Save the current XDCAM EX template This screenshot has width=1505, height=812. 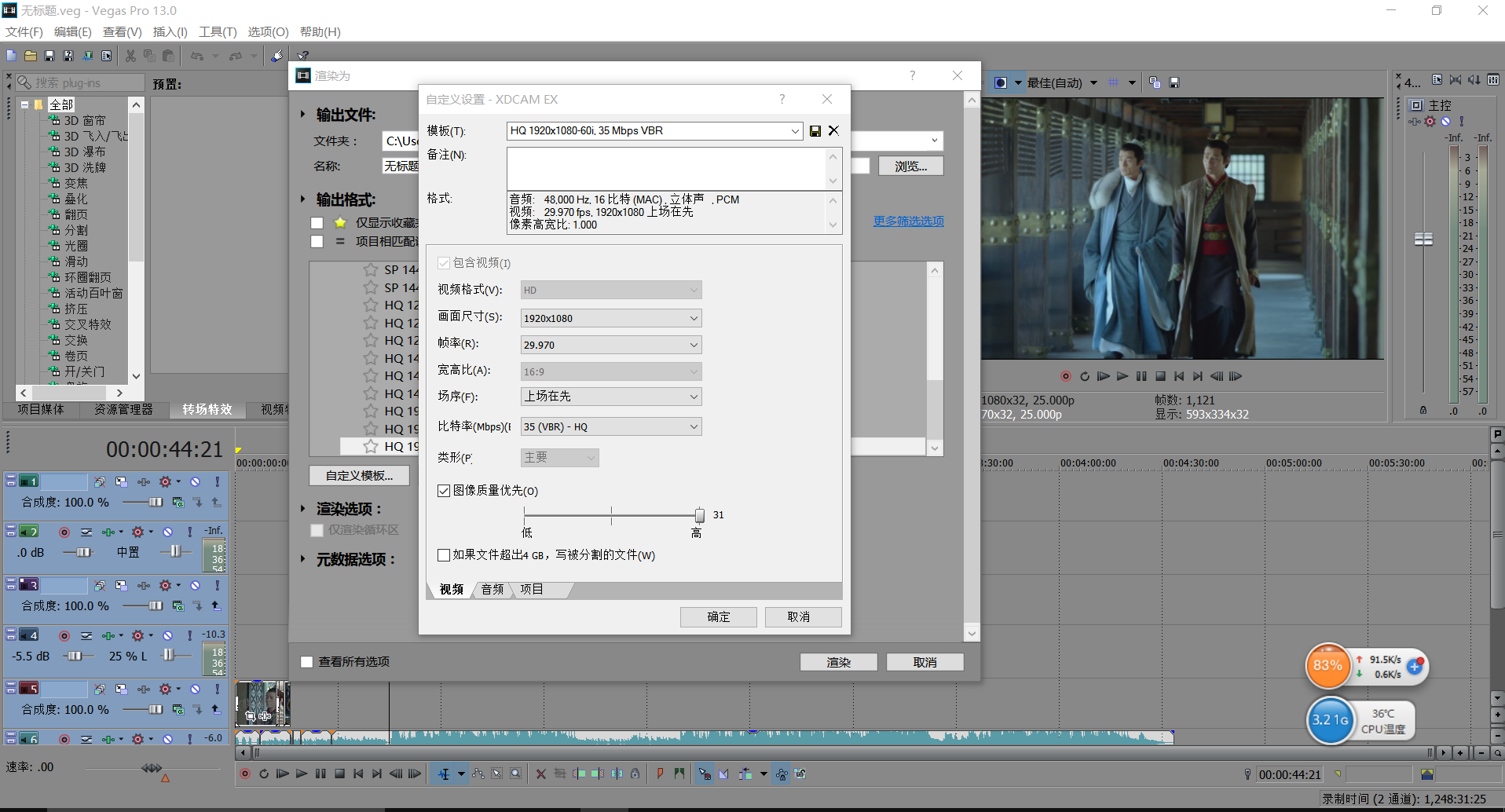pos(815,131)
